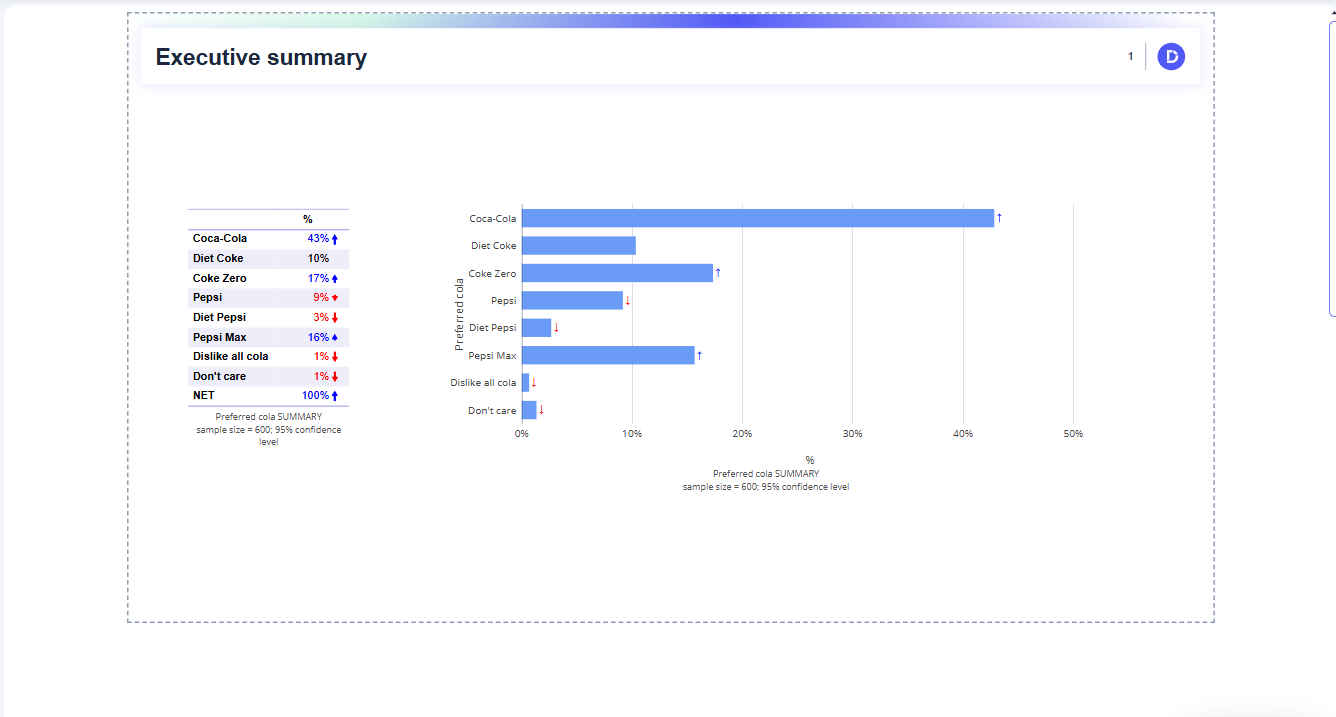
Task: Select the Diet Pepsi chart bar
Action: pyautogui.click(x=536, y=328)
